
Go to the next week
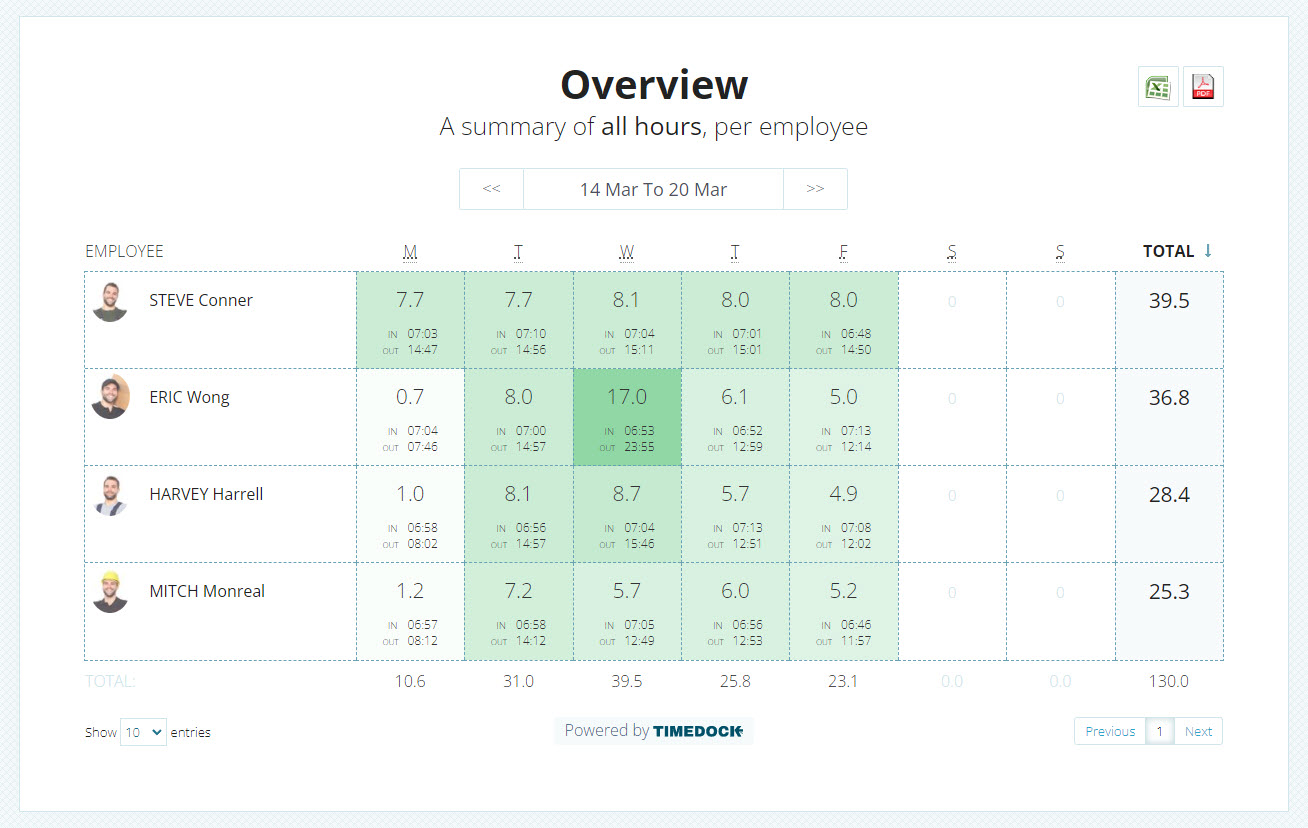click(x=815, y=189)
